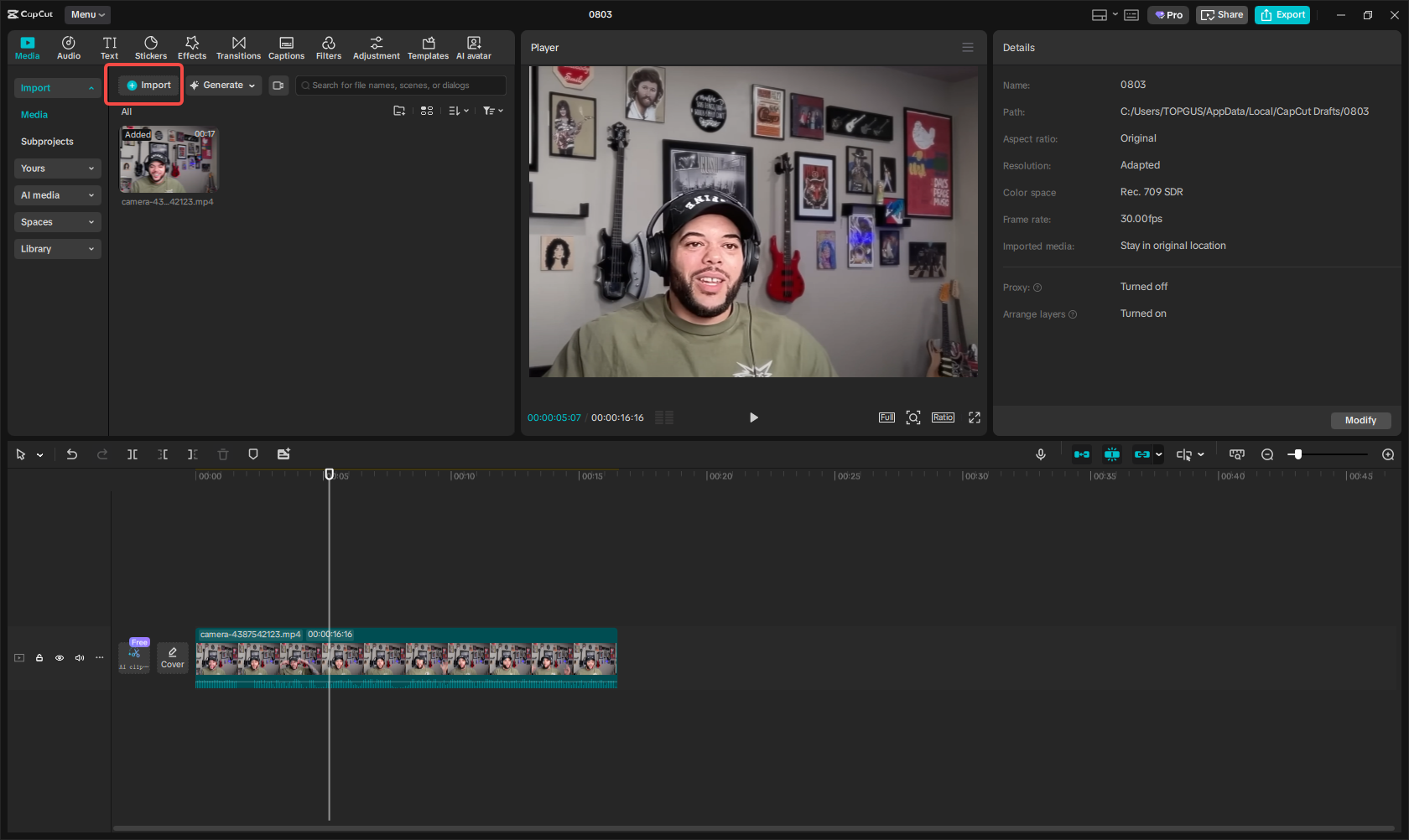
Task: Mute the video track speaker icon
Action: click(x=79, y=658)
